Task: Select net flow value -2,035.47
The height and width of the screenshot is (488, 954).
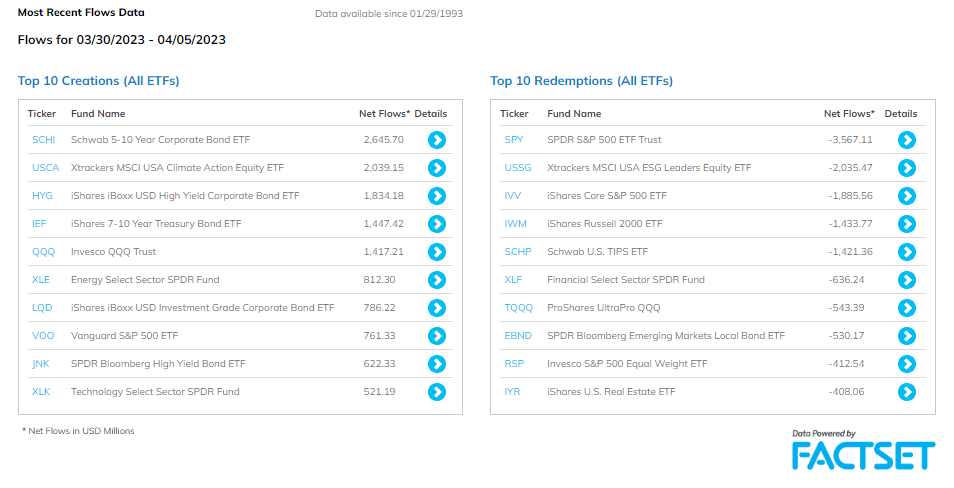Action: [x=850, y=167]
